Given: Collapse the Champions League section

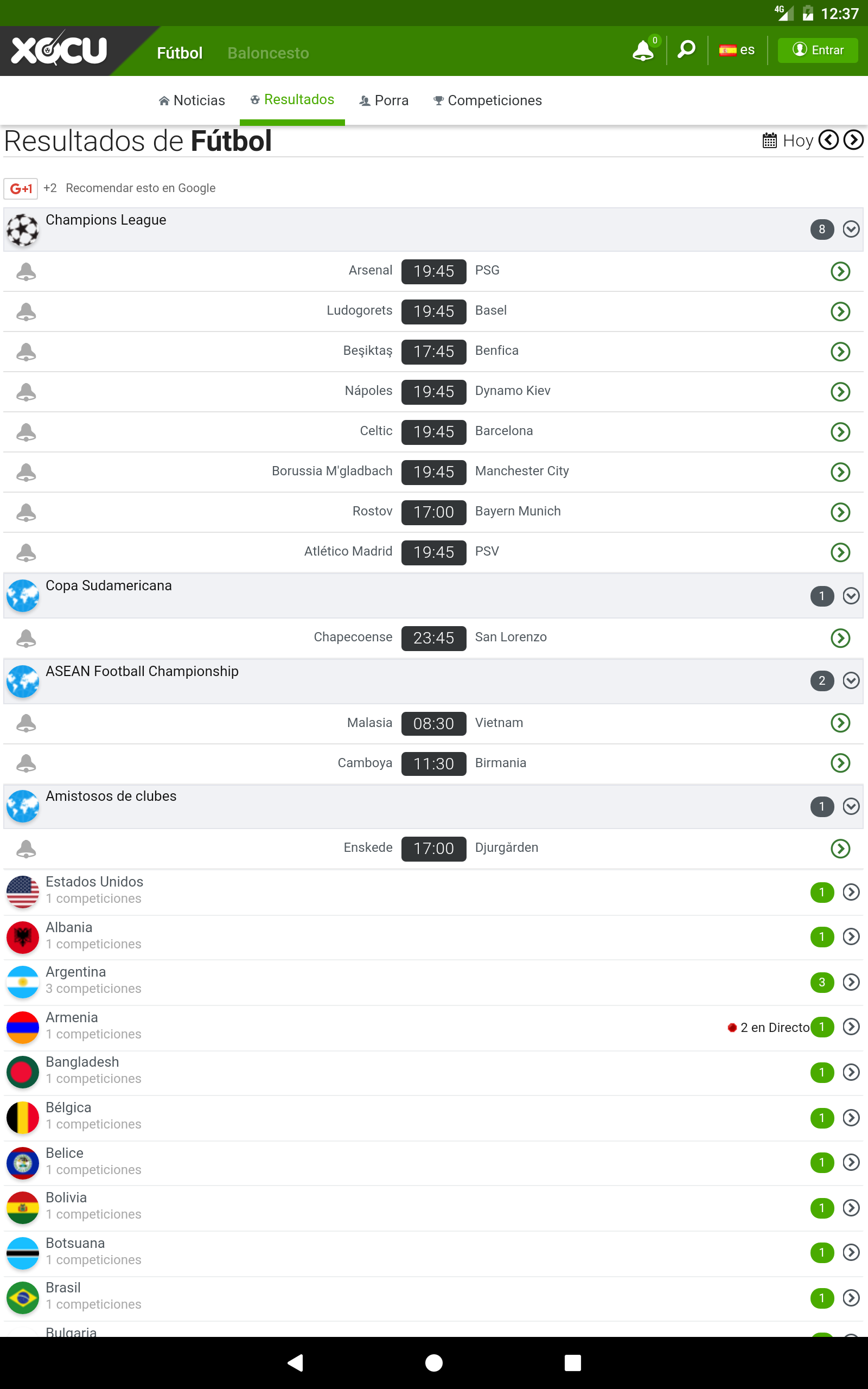Looking at the screenshot, I should coord(851,229).
